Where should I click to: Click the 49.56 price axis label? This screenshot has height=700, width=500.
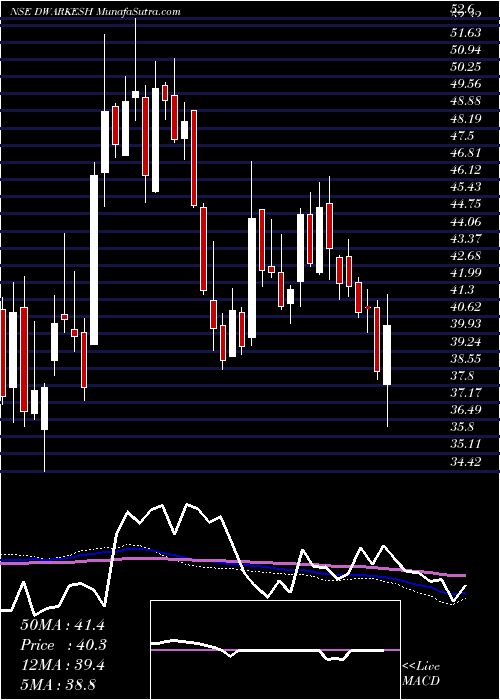(466, 84)
